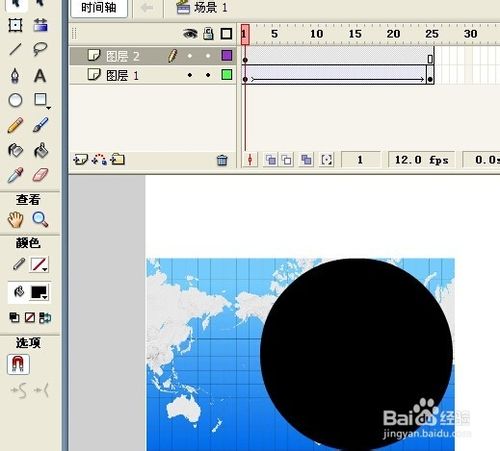
Task: Click the Delete Layer trash icon
Action: pos(222,160)
